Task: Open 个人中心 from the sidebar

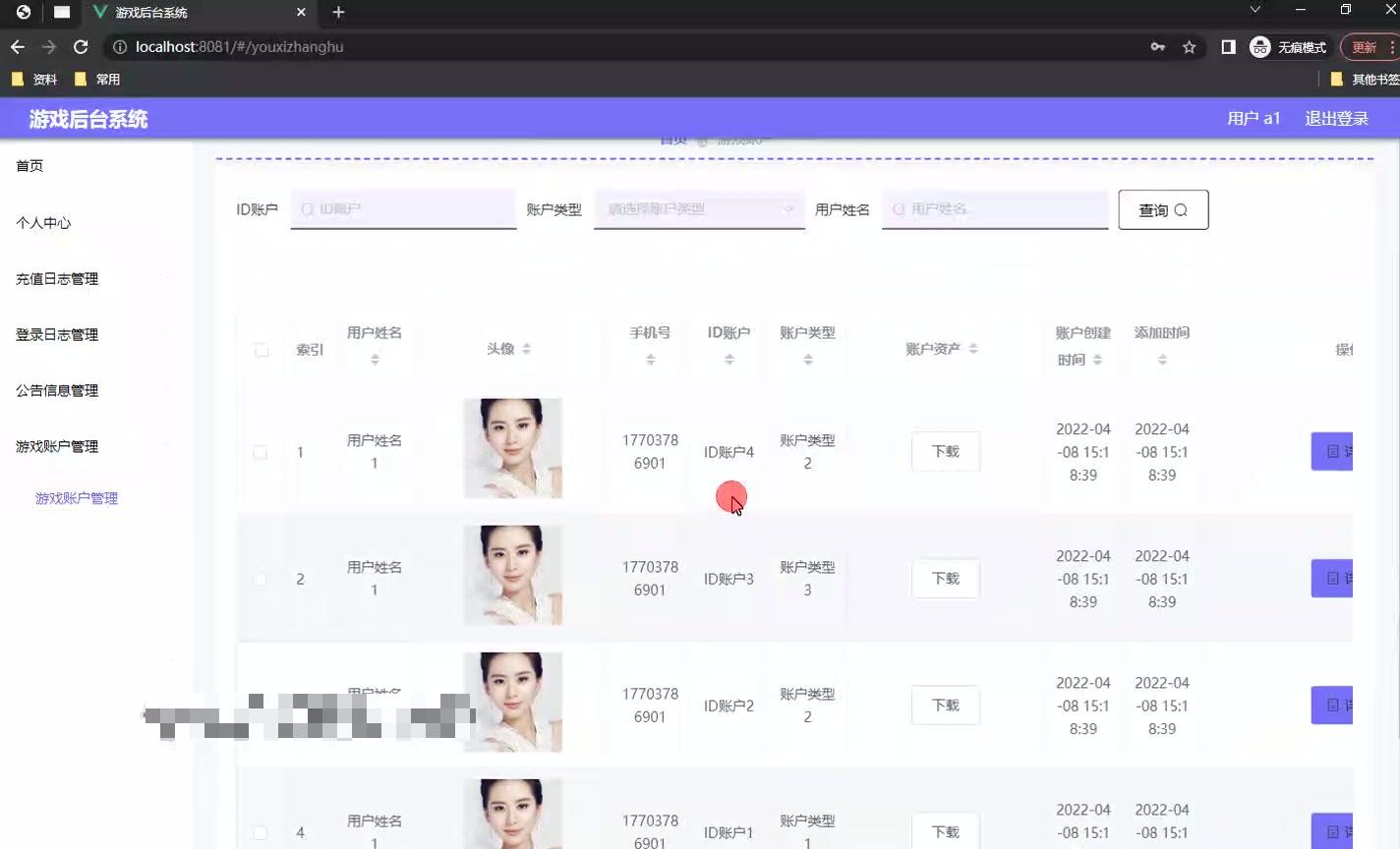Action: pyautogui.click(x=43, y=223)
